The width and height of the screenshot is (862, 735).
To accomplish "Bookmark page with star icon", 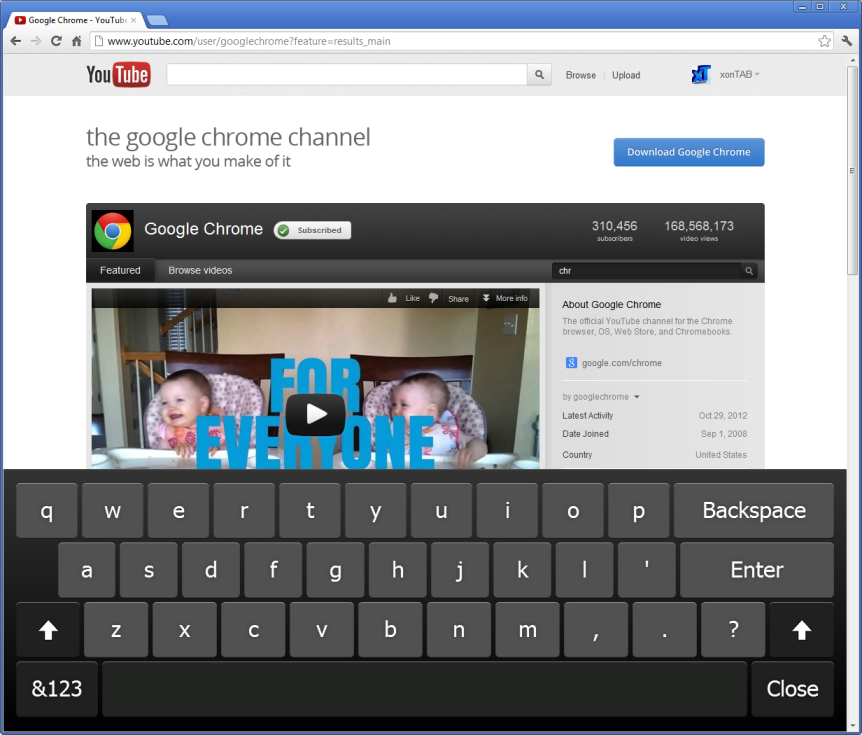I will [824, 41].
